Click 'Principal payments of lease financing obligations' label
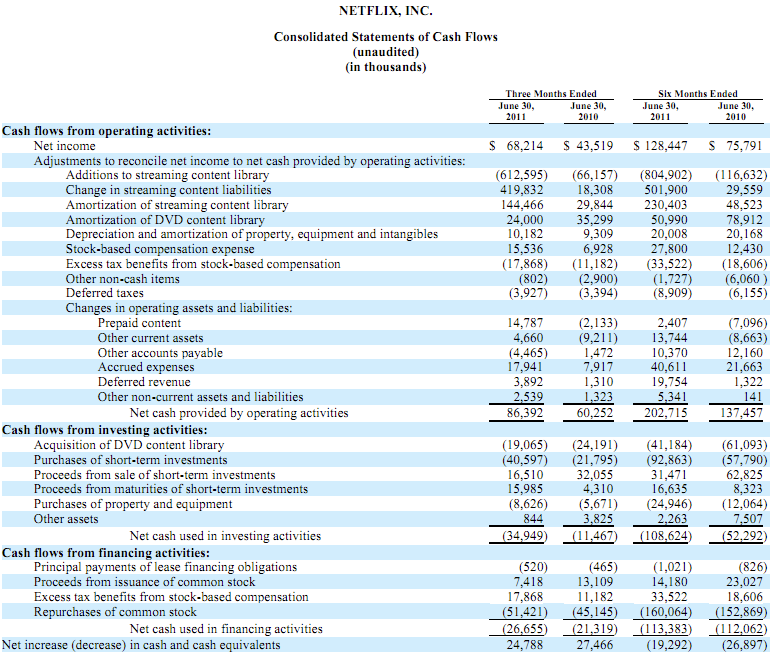This screenshot has width=776, height=652. tap(165, 567)
